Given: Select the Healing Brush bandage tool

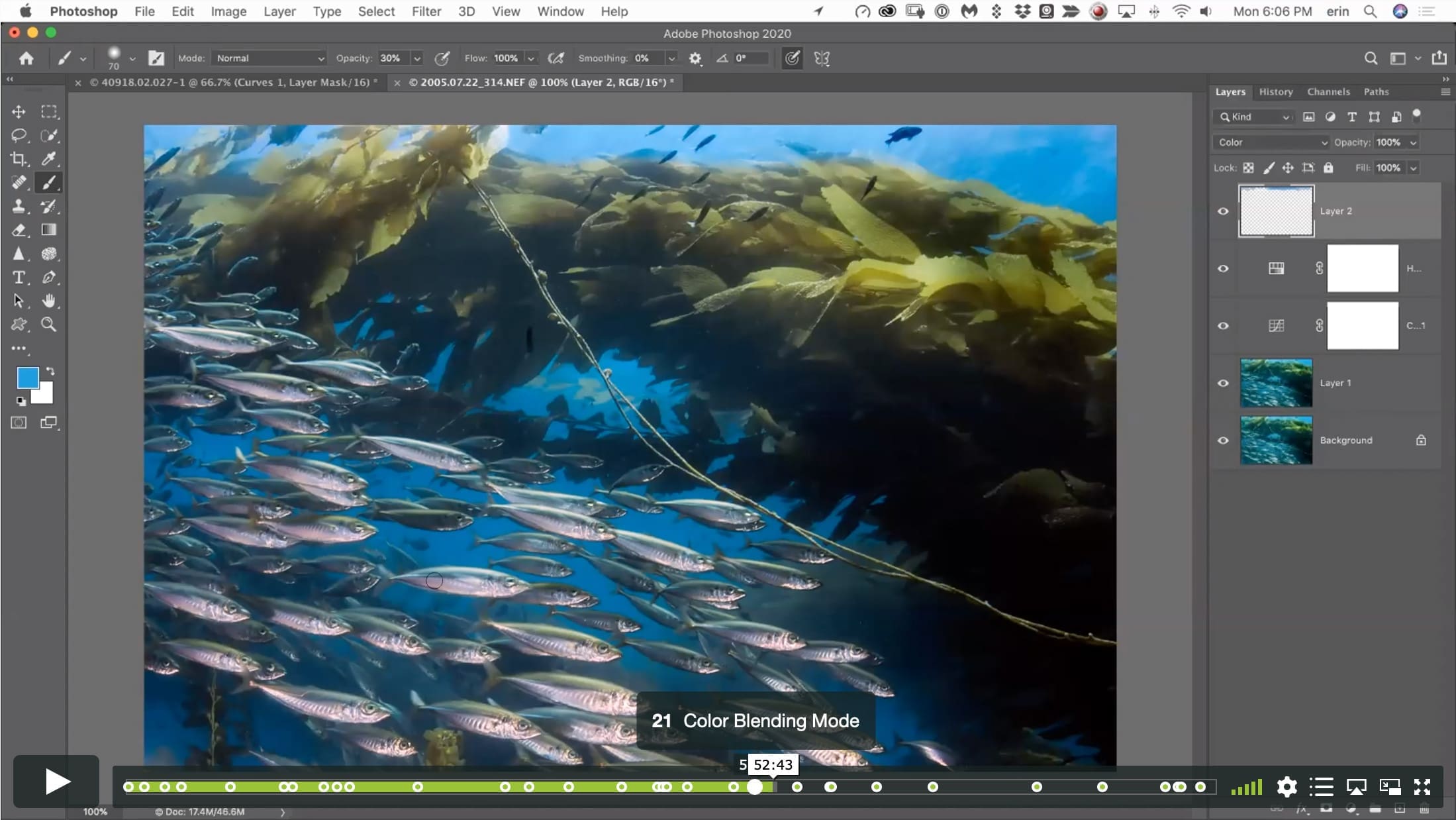Looking at the screenshot, I should click(19, 182).
